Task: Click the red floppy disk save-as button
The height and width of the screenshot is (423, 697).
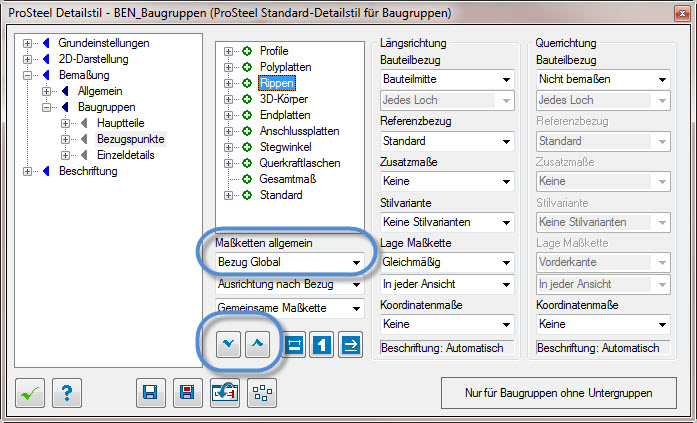Action: [188, 393]
